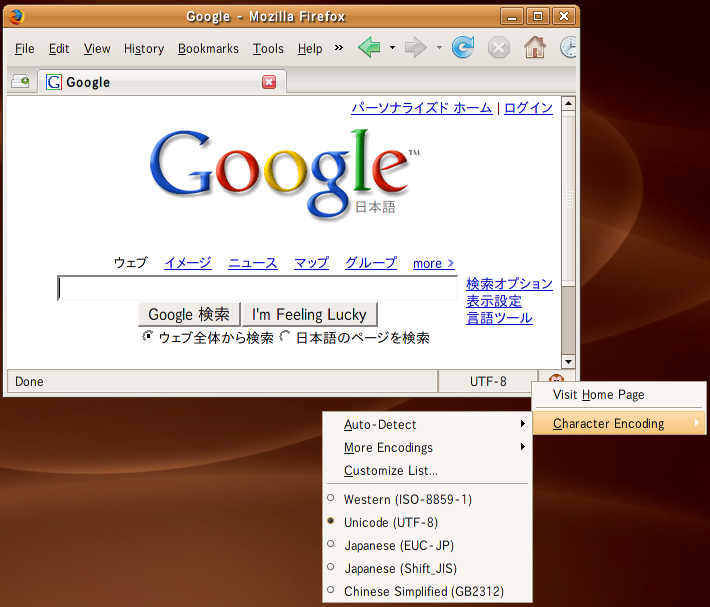The width and height of the screenshot is (710, 607).
Task: Open the Edit menu
Action: pos(59,48)
